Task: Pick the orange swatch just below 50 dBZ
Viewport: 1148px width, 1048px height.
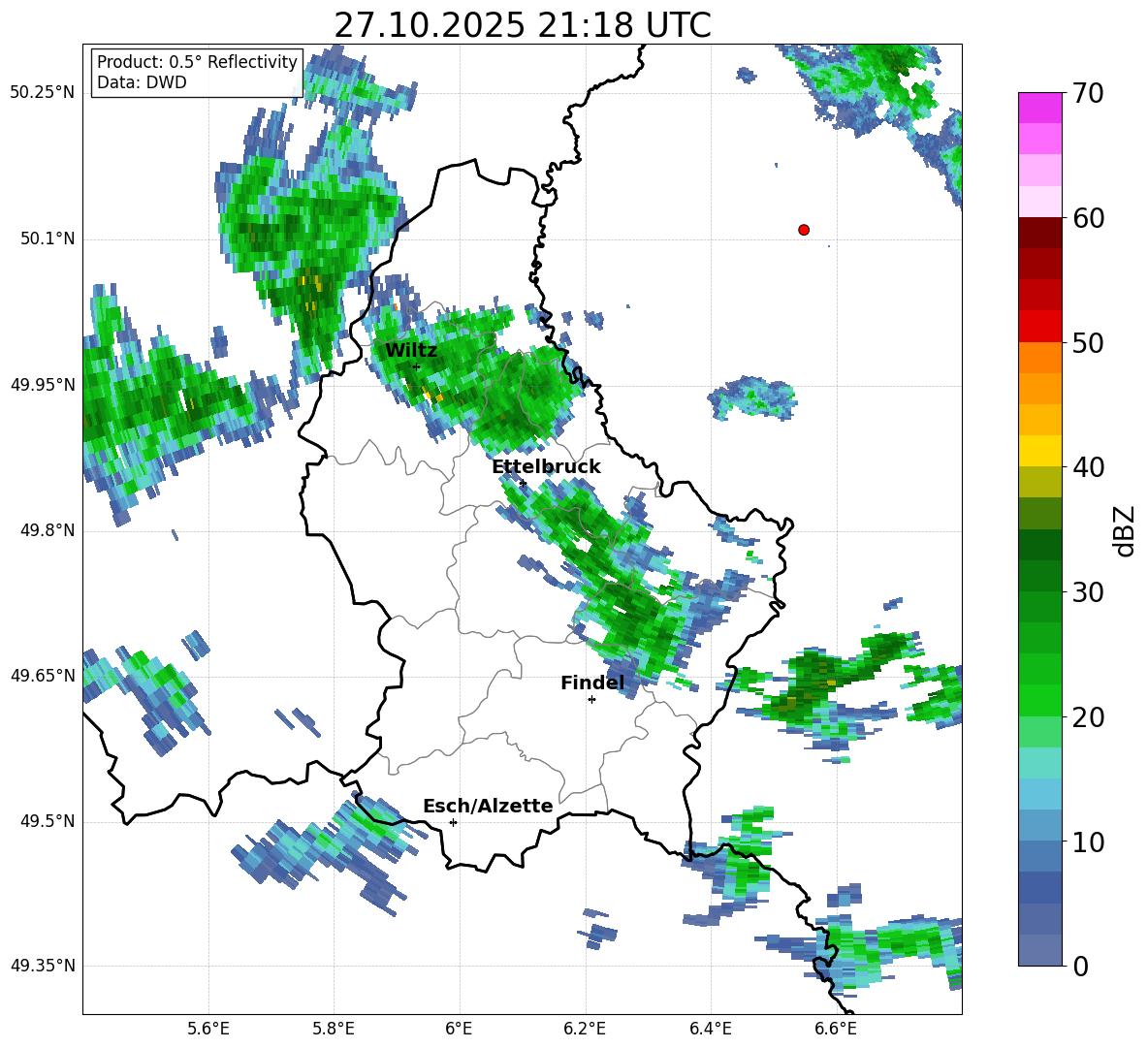Action: [x=1039, y=358]
